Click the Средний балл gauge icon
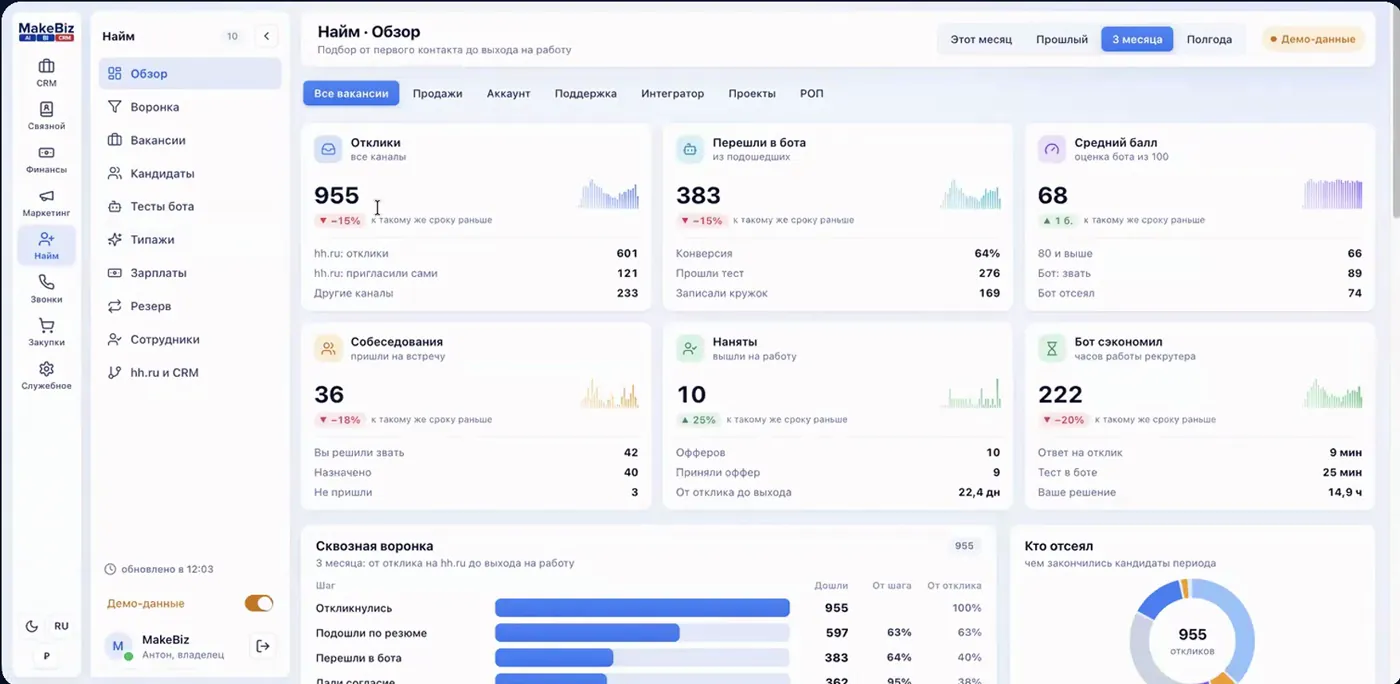Viewport: 1400px width, 684px height. click(x=1052, y=149)
